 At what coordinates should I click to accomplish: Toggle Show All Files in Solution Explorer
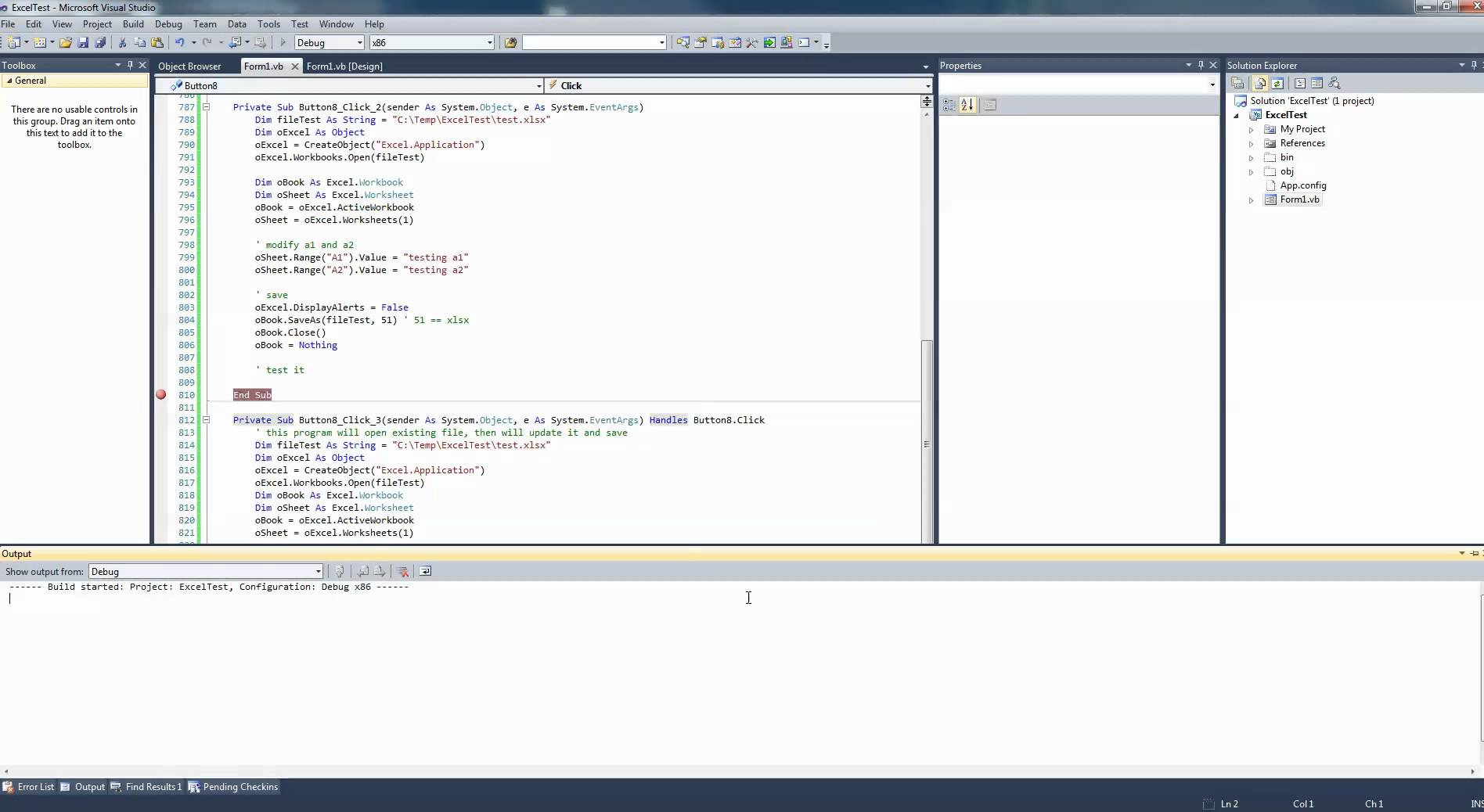pyautogui.click(x=1260, y=83)
